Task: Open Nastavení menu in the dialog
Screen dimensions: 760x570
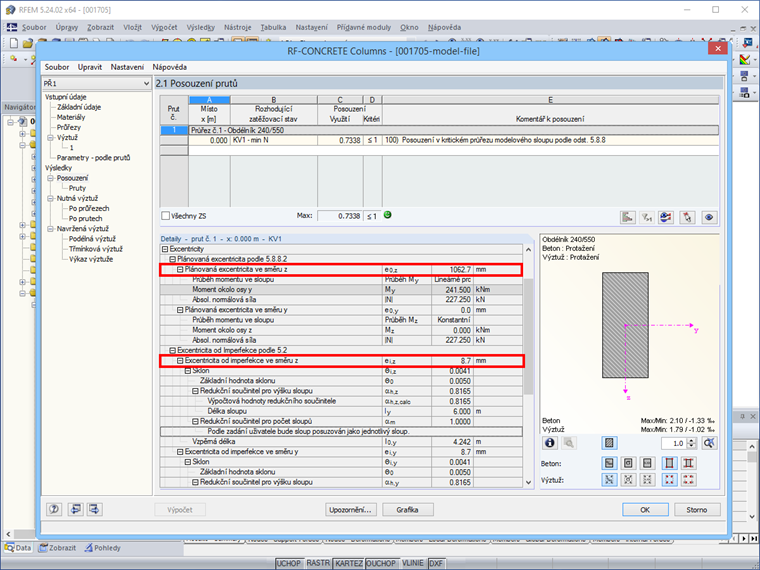Action: click(127, 67)
